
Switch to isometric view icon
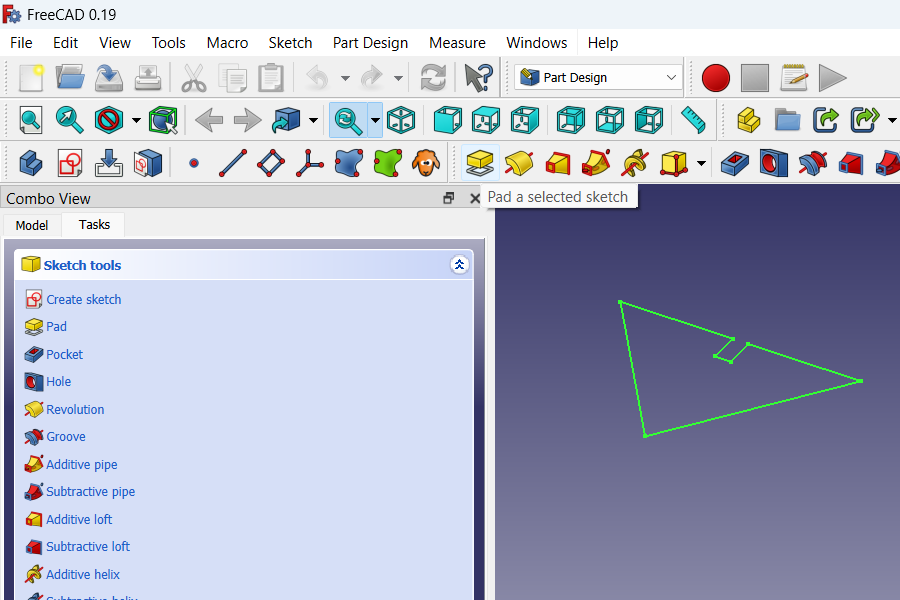point(401,121)
